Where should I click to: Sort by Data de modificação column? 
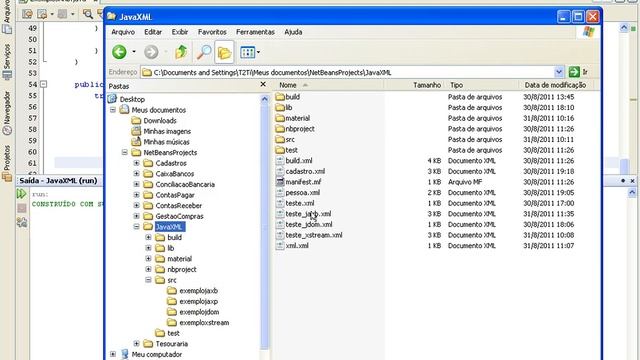click(x=556, y=85)
